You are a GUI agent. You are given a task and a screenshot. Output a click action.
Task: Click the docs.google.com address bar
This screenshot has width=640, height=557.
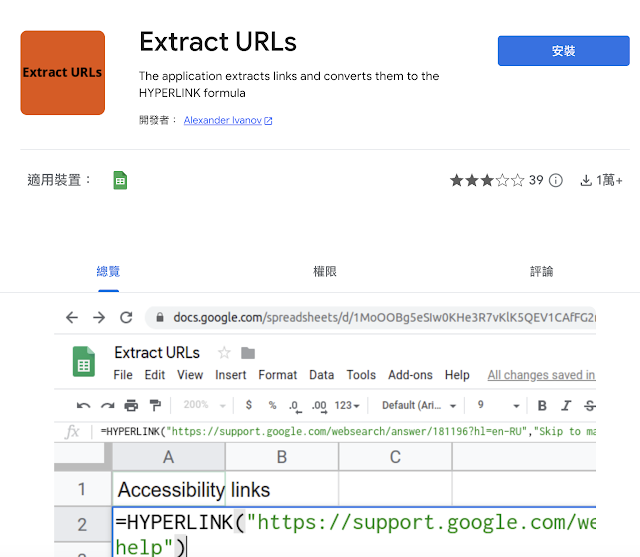coord(371,317)
